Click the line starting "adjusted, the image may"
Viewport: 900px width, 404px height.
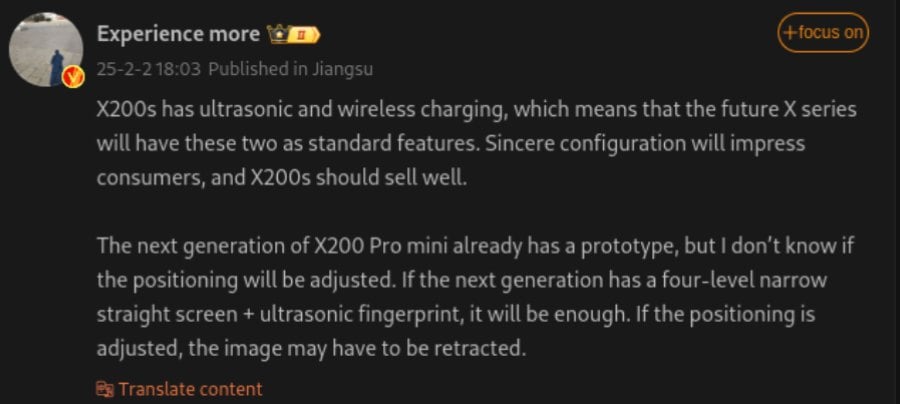[x=311, y=349]
